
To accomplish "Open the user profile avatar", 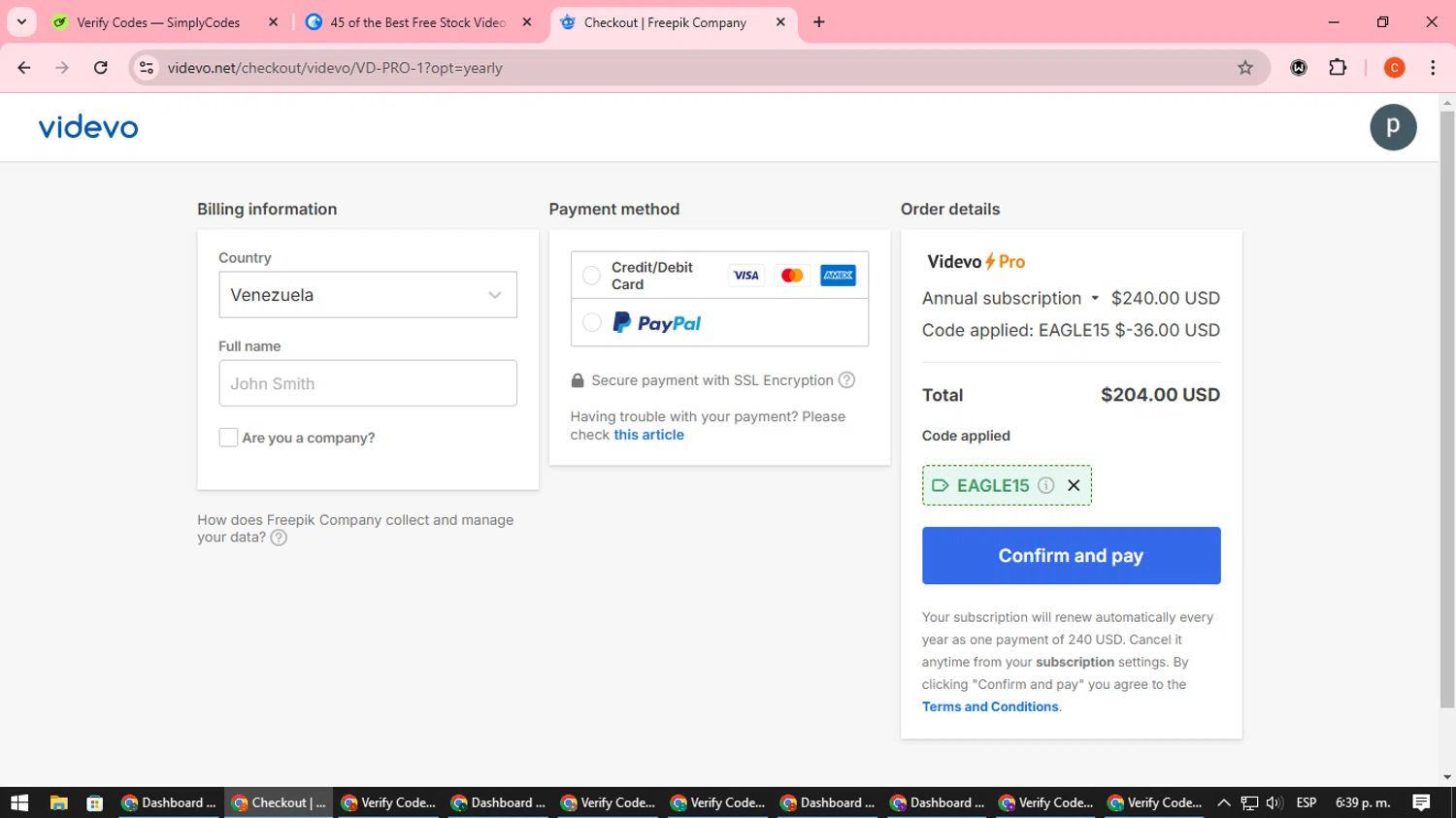I will tap(1393, 127).
